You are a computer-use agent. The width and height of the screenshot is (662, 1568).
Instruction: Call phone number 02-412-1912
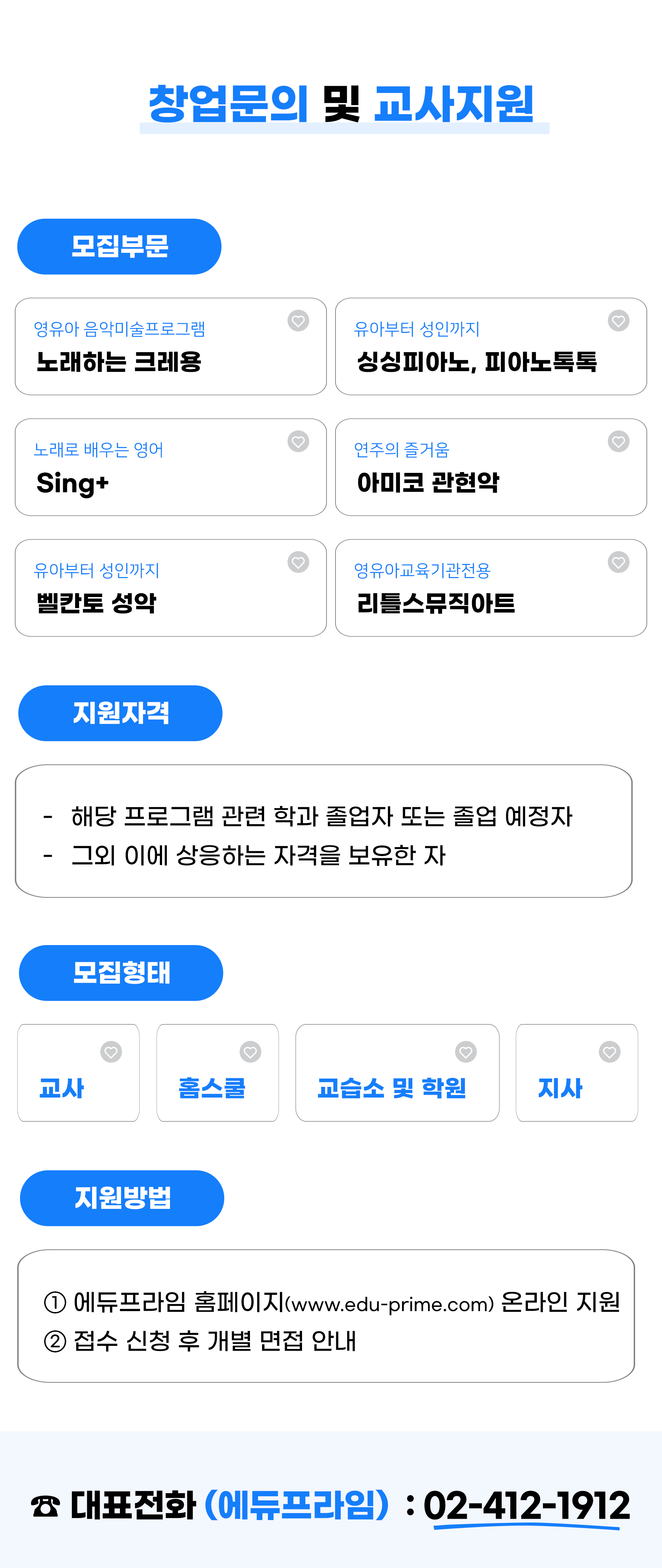[527, 1506]
